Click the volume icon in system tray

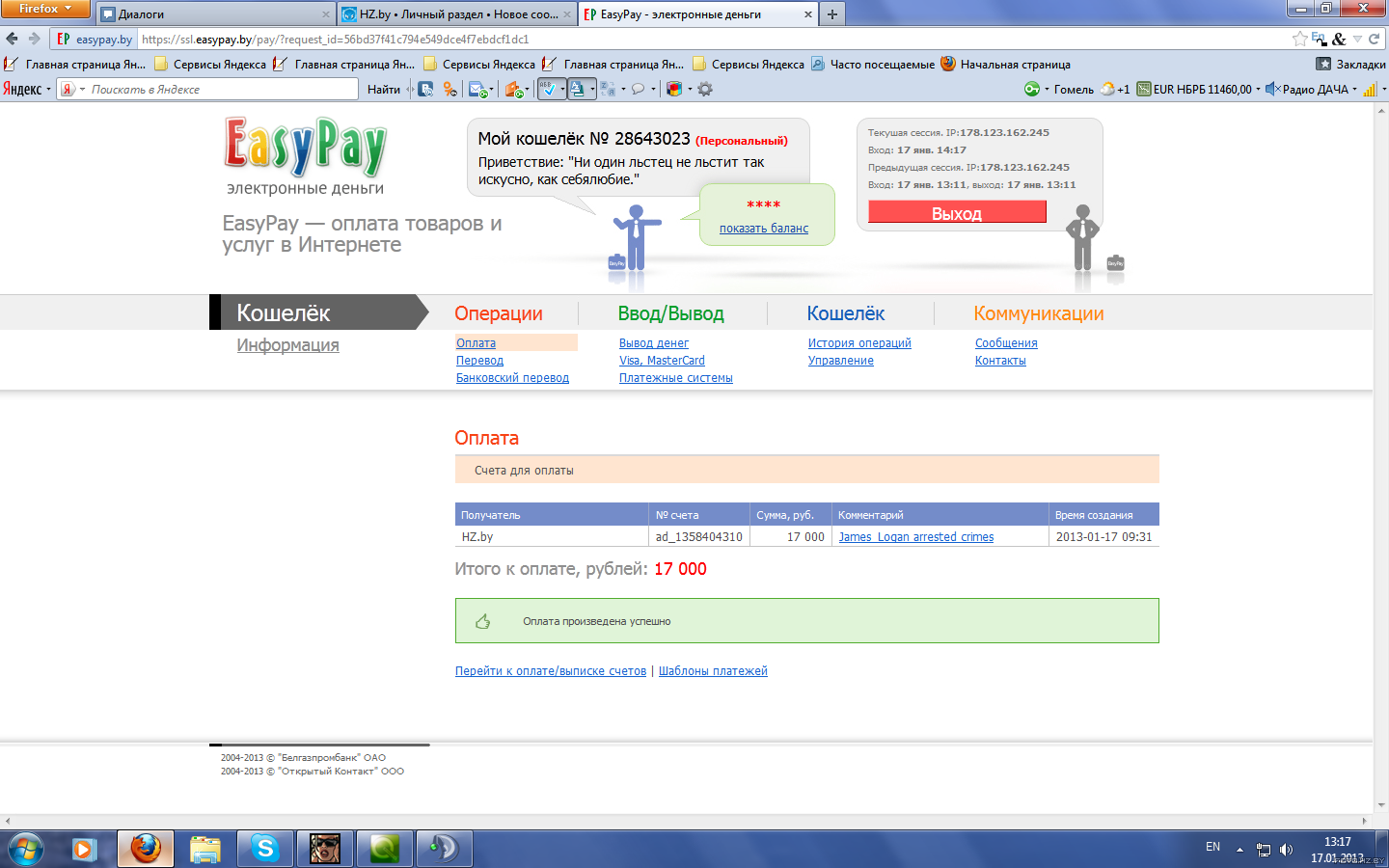coord(1286,850)
